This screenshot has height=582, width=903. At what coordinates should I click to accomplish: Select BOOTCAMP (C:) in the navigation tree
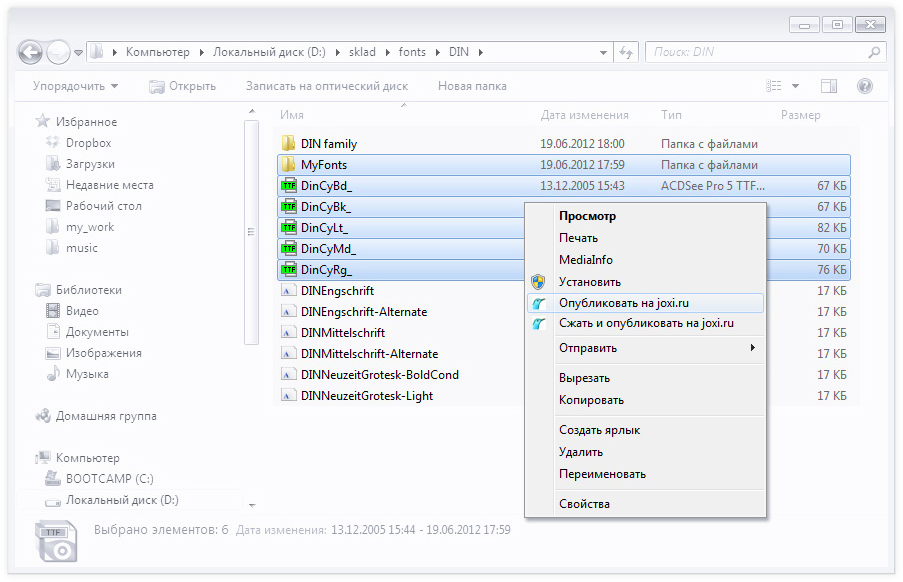109,479
